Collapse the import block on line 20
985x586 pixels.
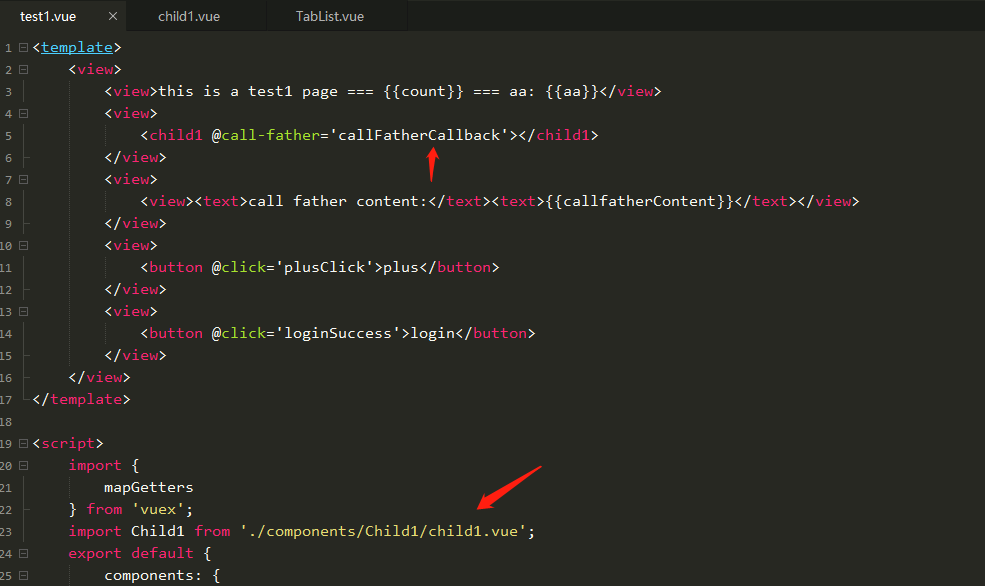[23, 465]
